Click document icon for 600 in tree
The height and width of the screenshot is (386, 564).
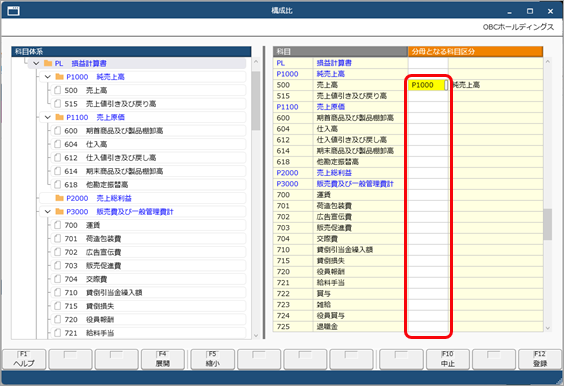[57, 131]
